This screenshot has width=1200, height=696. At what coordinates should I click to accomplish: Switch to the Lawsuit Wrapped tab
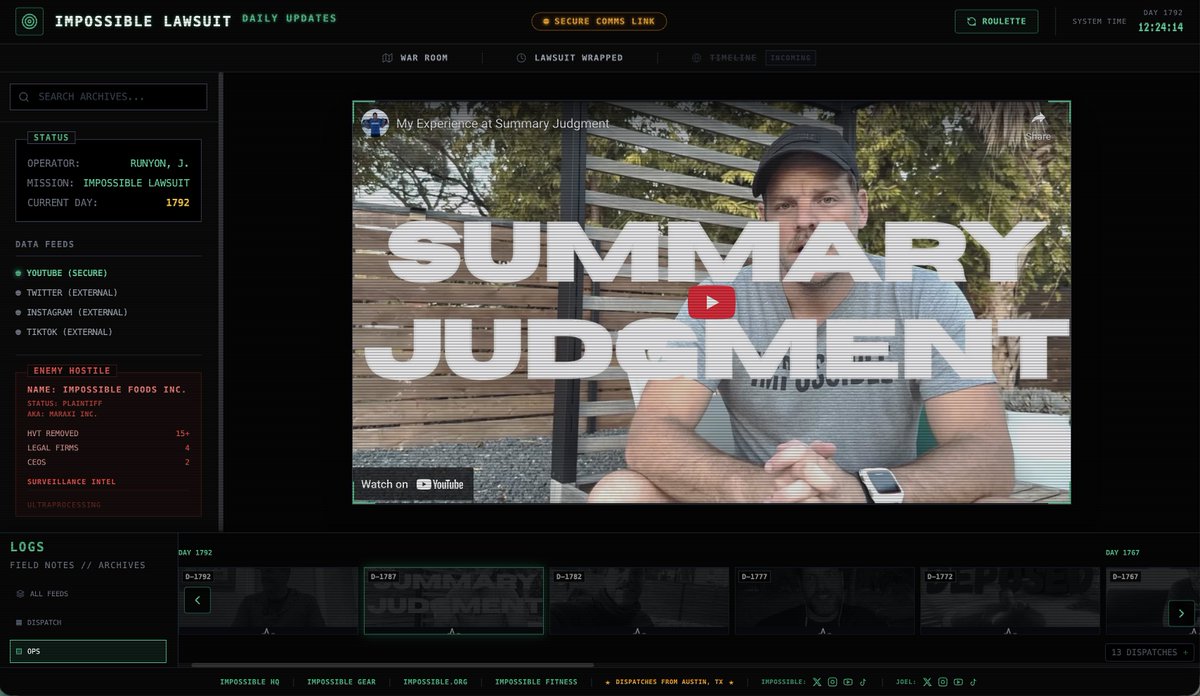pos(569,58)
